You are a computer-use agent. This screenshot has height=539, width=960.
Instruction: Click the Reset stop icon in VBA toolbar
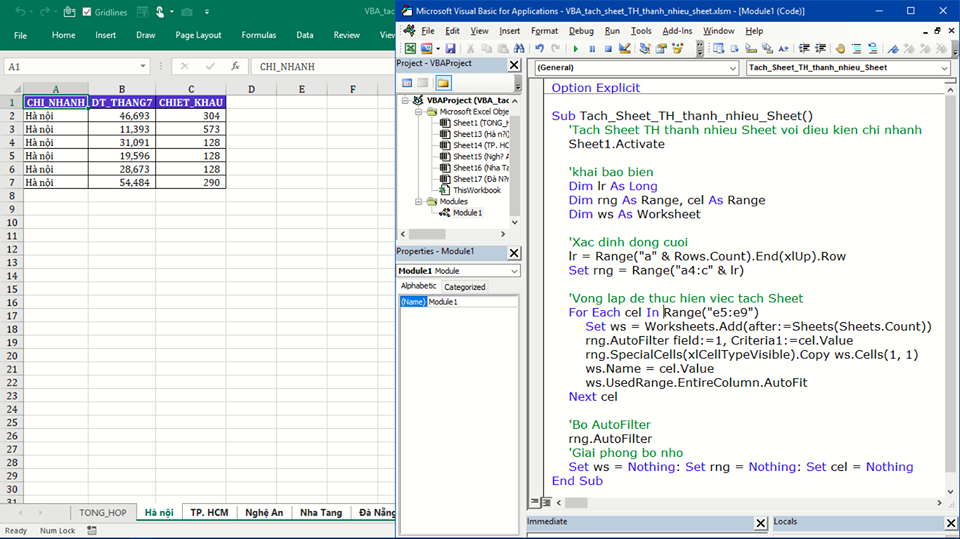point(607,48)
